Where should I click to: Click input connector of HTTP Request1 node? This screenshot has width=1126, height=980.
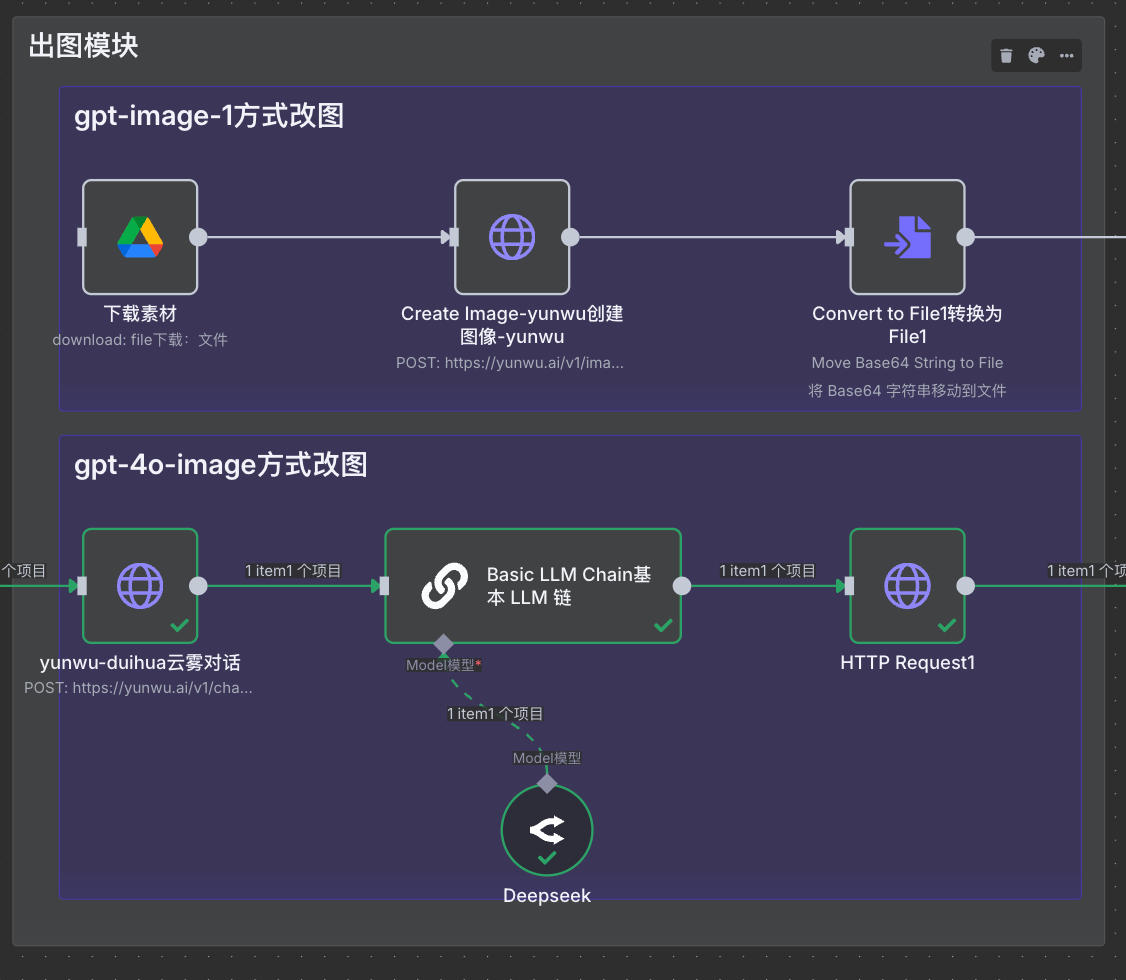pos(850,586)
